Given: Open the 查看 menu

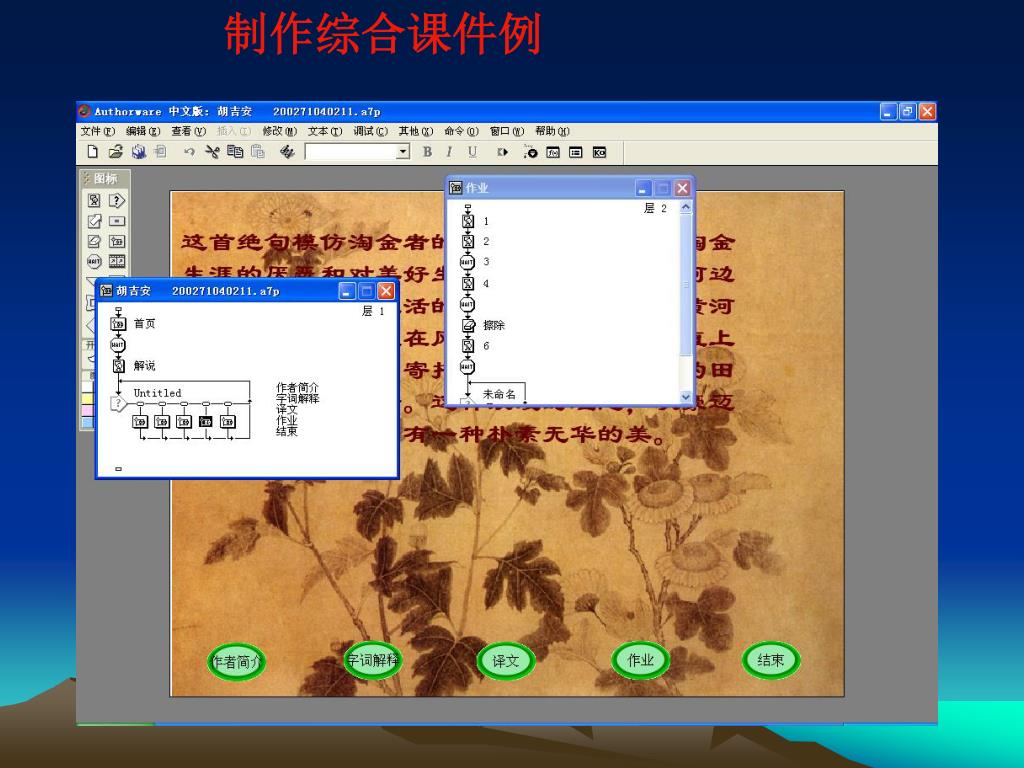Looking at the screenshot, I should [x=188, y=131].
